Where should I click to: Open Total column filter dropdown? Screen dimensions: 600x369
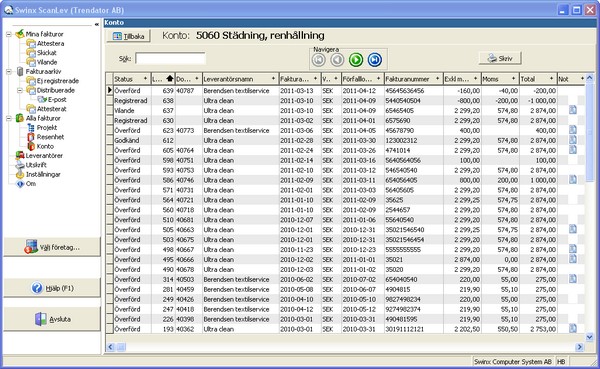(x=551, y=78)
